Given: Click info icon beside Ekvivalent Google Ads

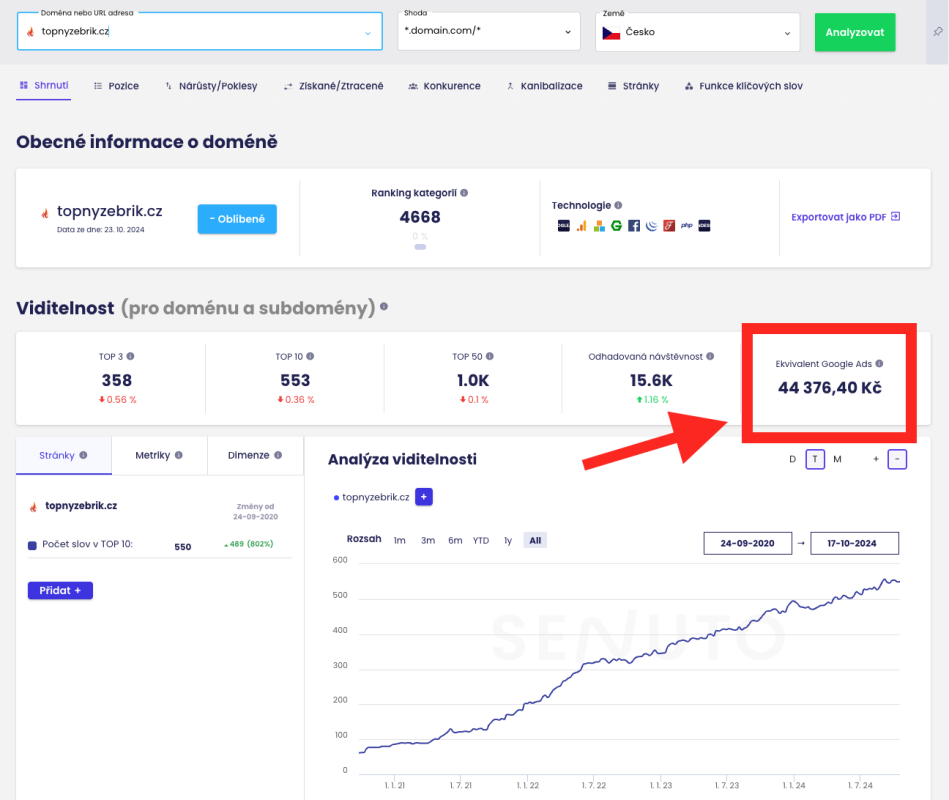Looking at the screenshot, I should [879, 363].
